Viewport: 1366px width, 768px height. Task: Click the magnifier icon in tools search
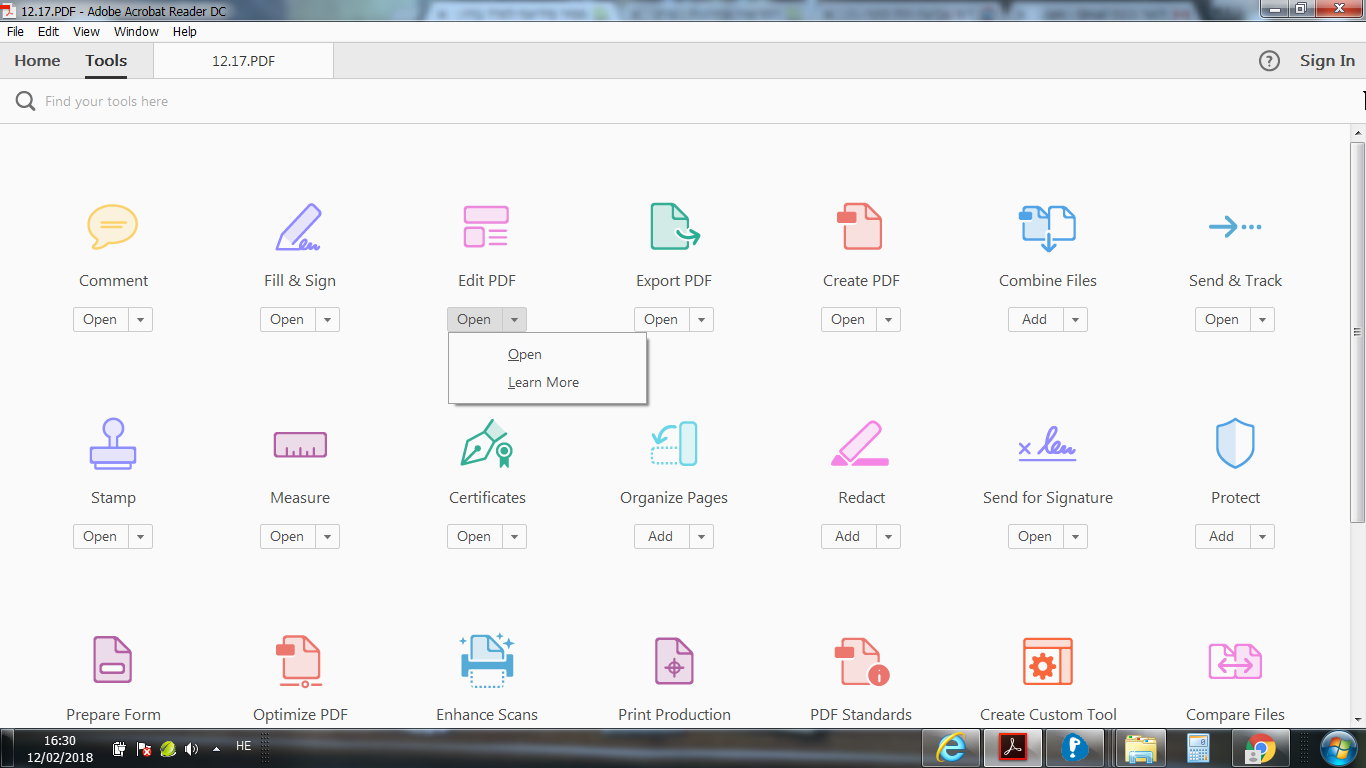pyautogui.click(x=25, y=101)
